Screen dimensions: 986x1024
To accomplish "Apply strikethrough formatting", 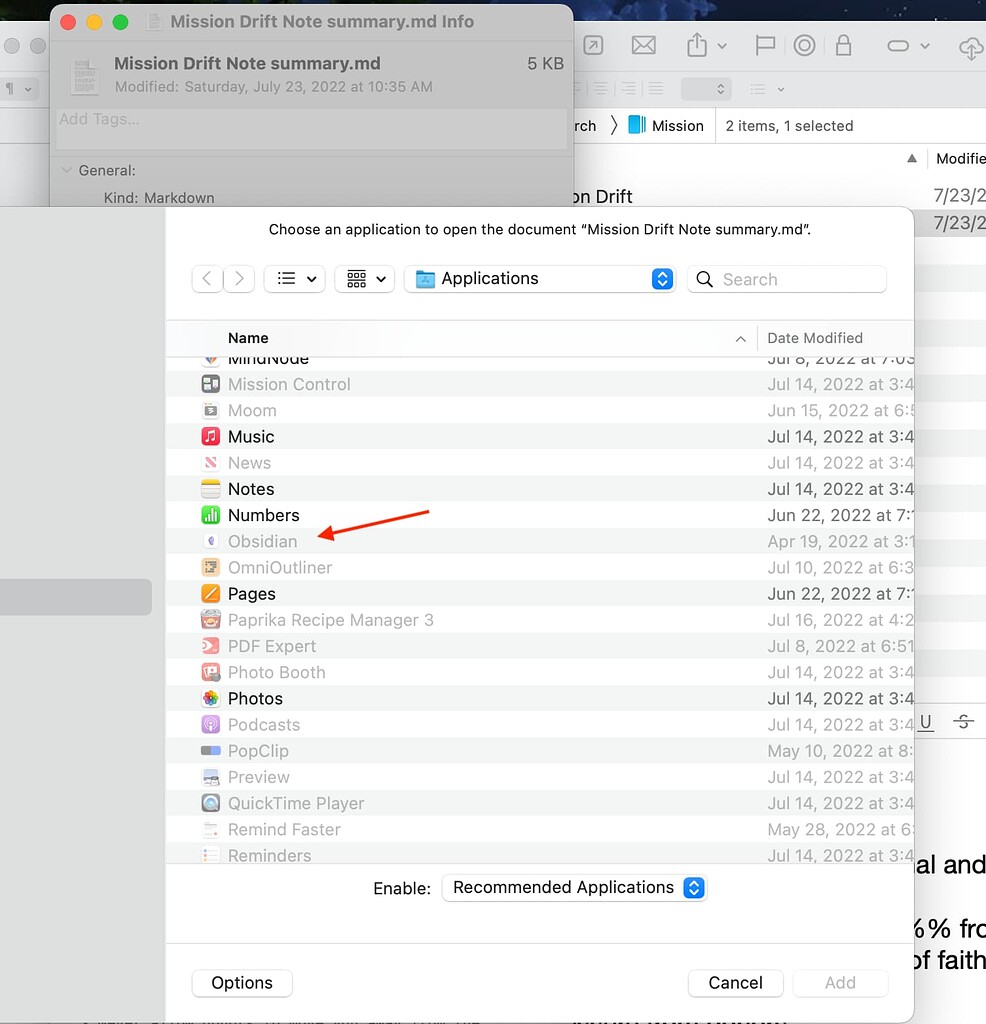I will [963, 721].
